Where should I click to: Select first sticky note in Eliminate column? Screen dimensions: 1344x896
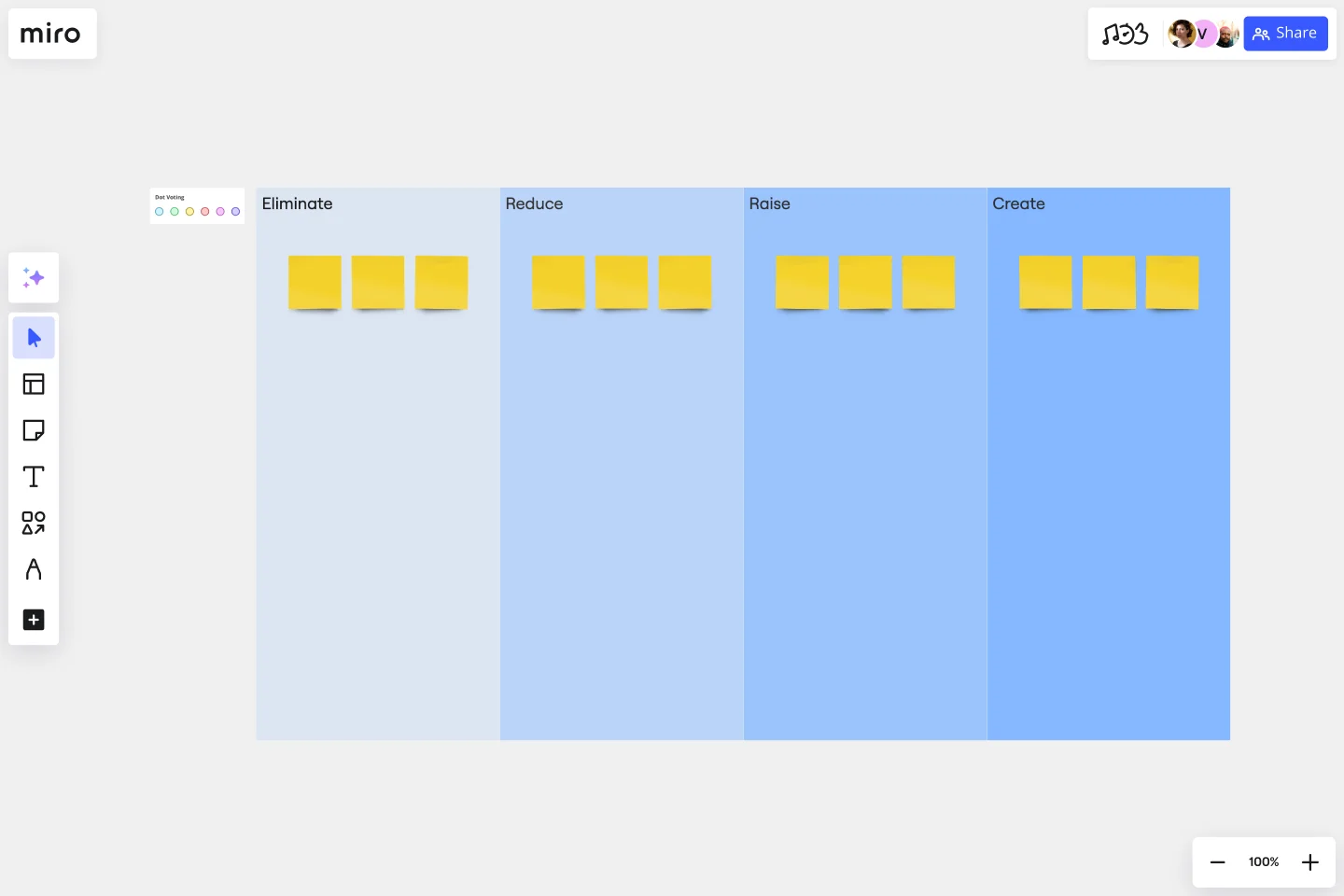point(315,282)
